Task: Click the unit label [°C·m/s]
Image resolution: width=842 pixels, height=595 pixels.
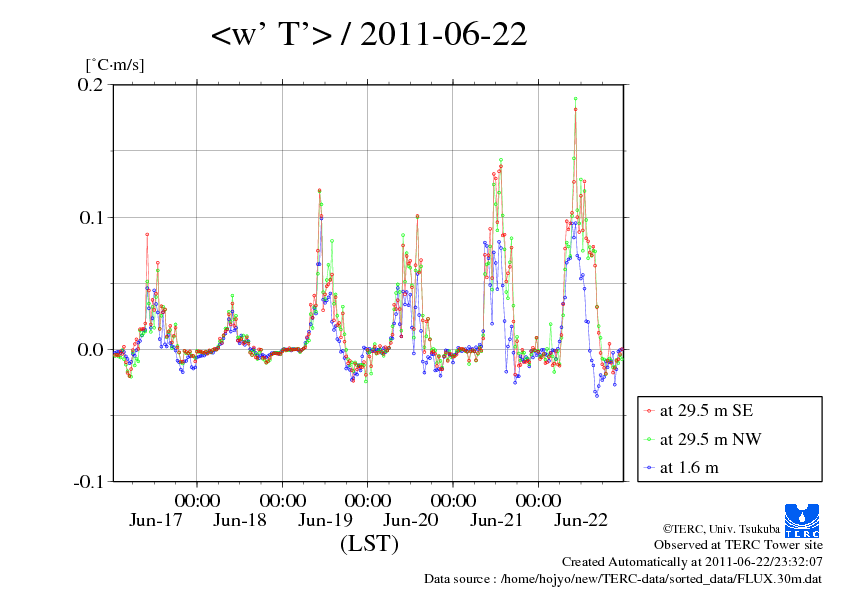Action: coord(115,65)
